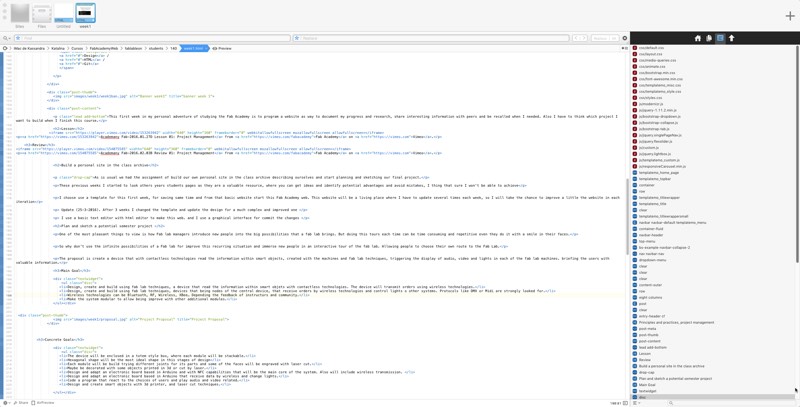Viewport: 800px width, 407px height.
Task: Click the Replace button in the find bar
Action: pyautogui.click(x=600, y=38)
